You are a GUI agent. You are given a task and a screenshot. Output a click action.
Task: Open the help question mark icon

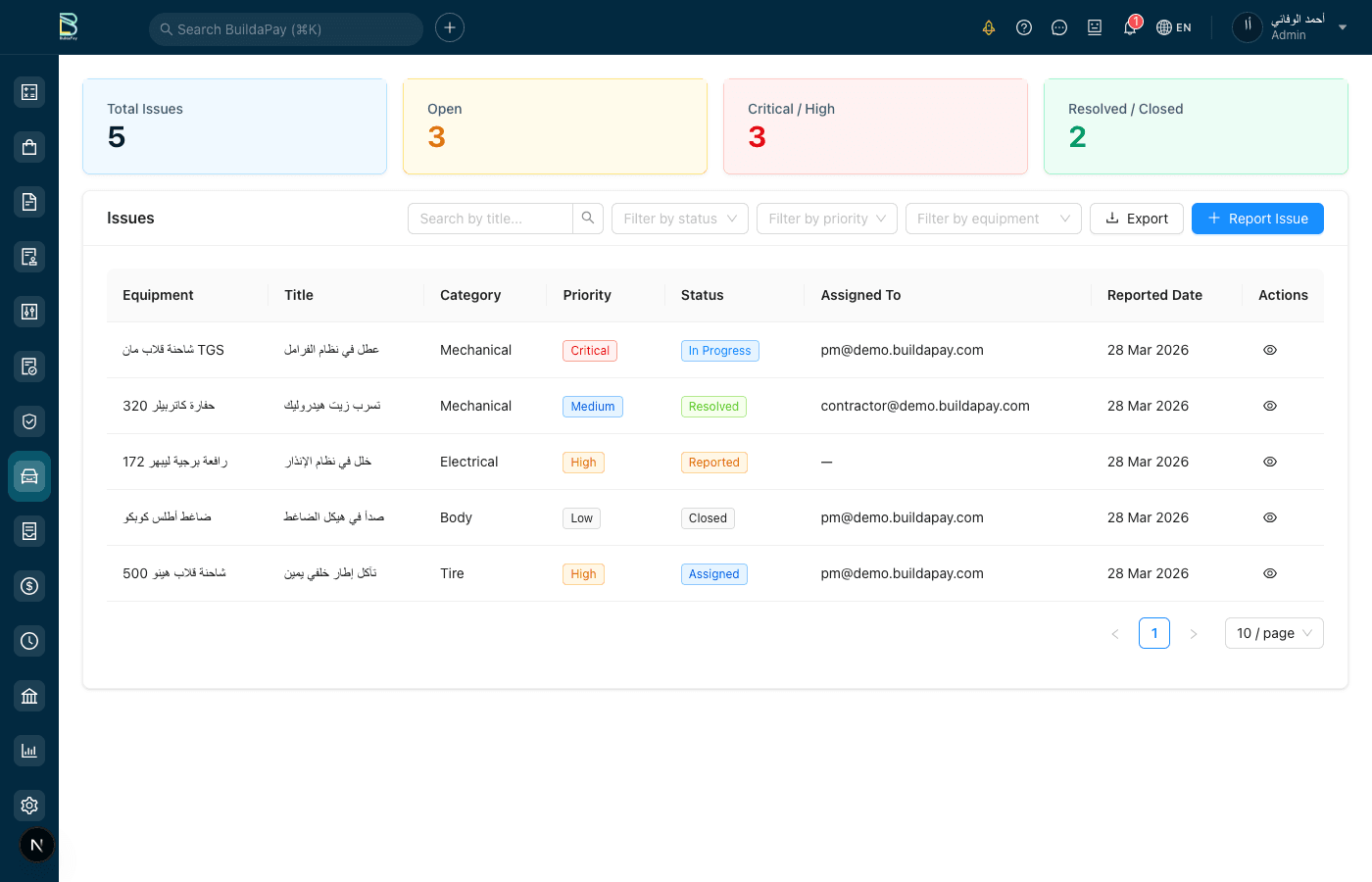pos(1024,27)
